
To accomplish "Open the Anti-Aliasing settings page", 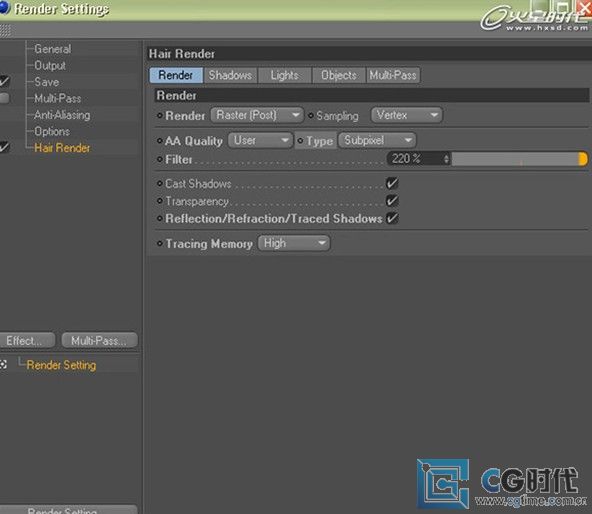I will (x=62, y=115).
